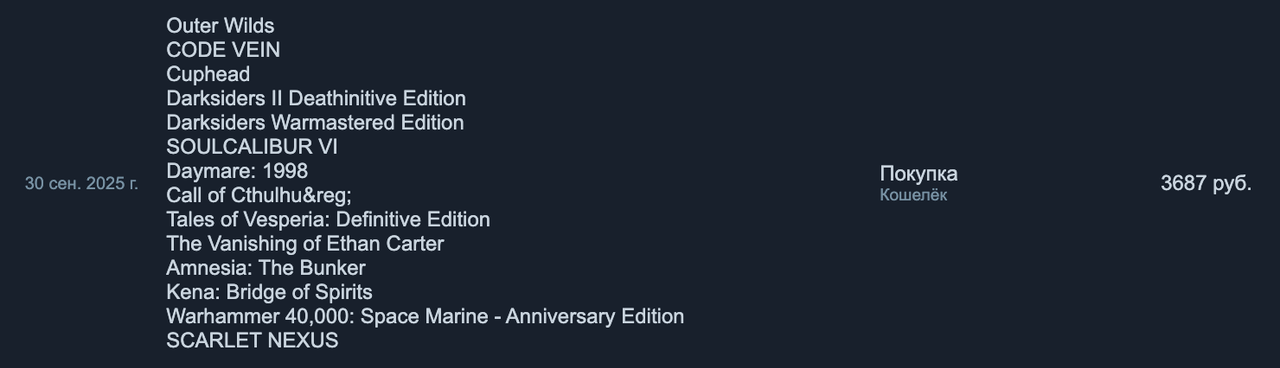Click the Cuphead item
1280x368 pixels.
pyautogui.click(x=208, y=74)
